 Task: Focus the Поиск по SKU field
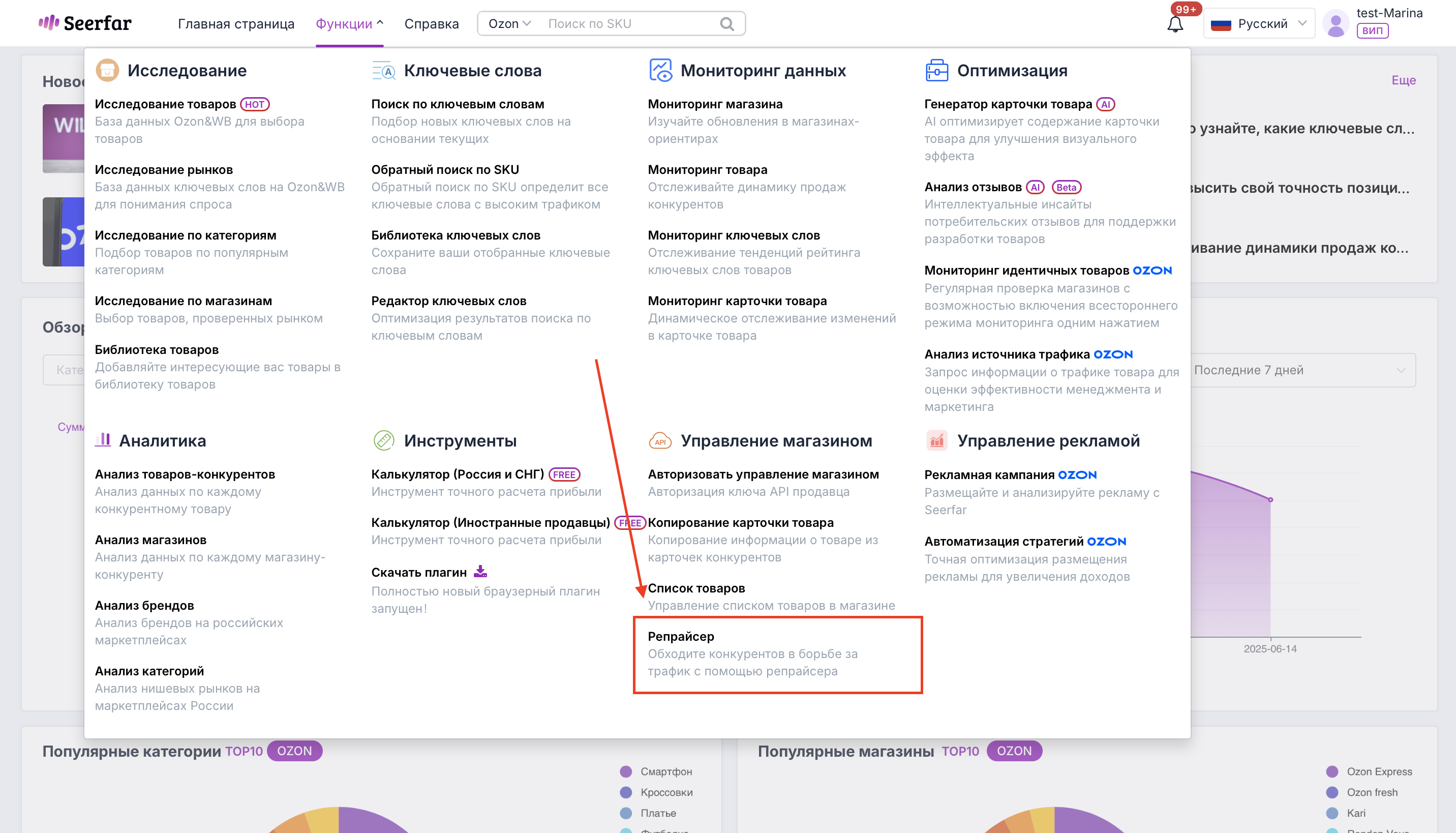click(x=629, y=23)
